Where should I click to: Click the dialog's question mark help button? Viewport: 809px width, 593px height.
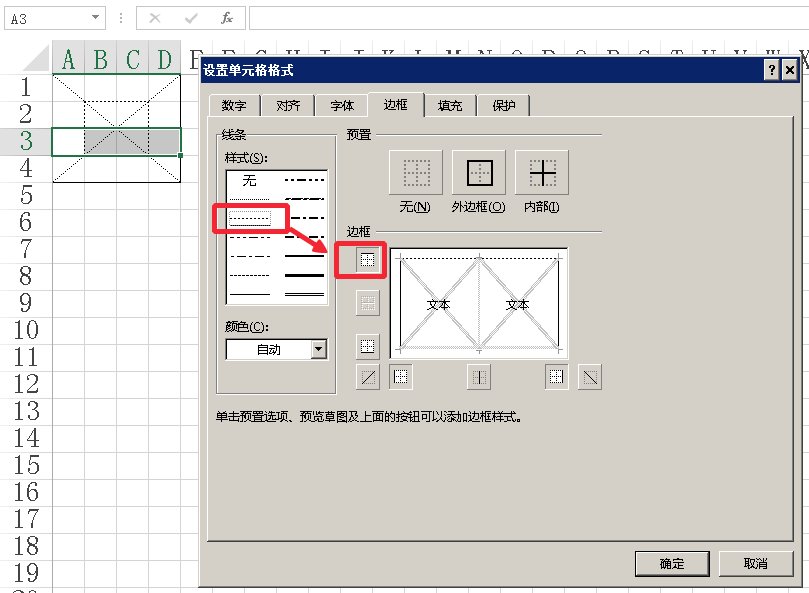pyautogui.click(x=772, y=69)
